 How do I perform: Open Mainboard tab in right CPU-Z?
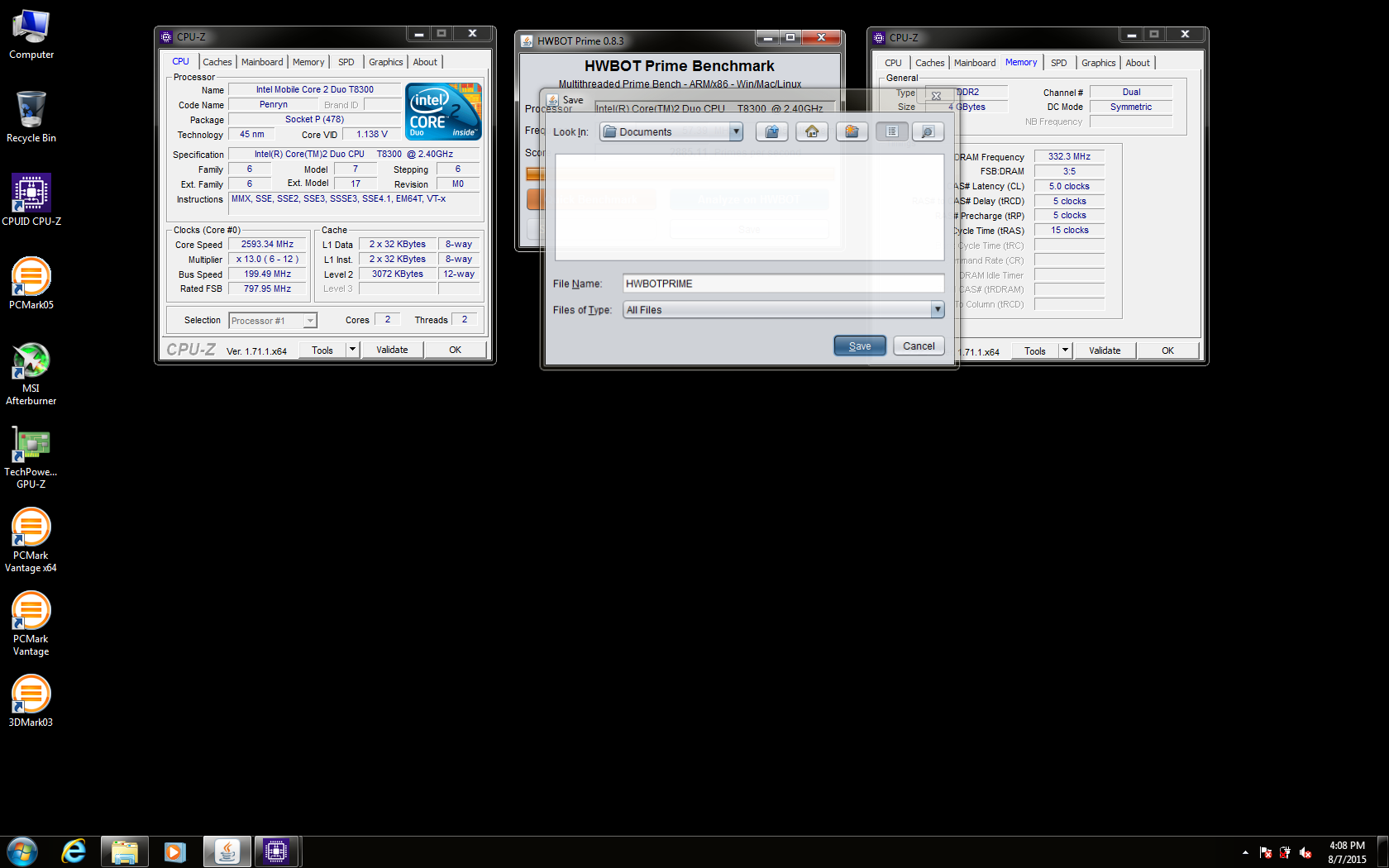[x=975, y=63]
